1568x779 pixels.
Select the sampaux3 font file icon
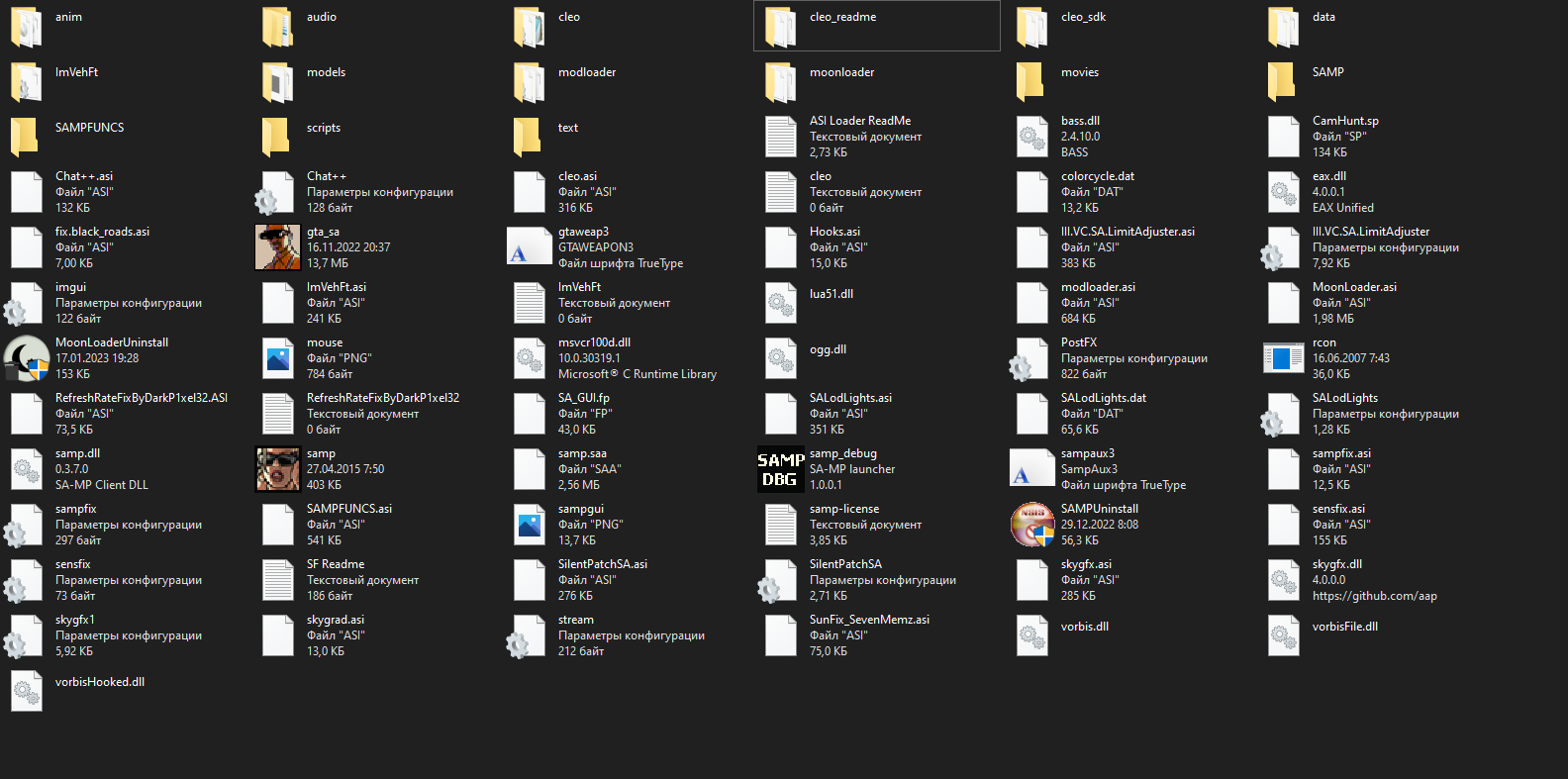(1031, 469)
